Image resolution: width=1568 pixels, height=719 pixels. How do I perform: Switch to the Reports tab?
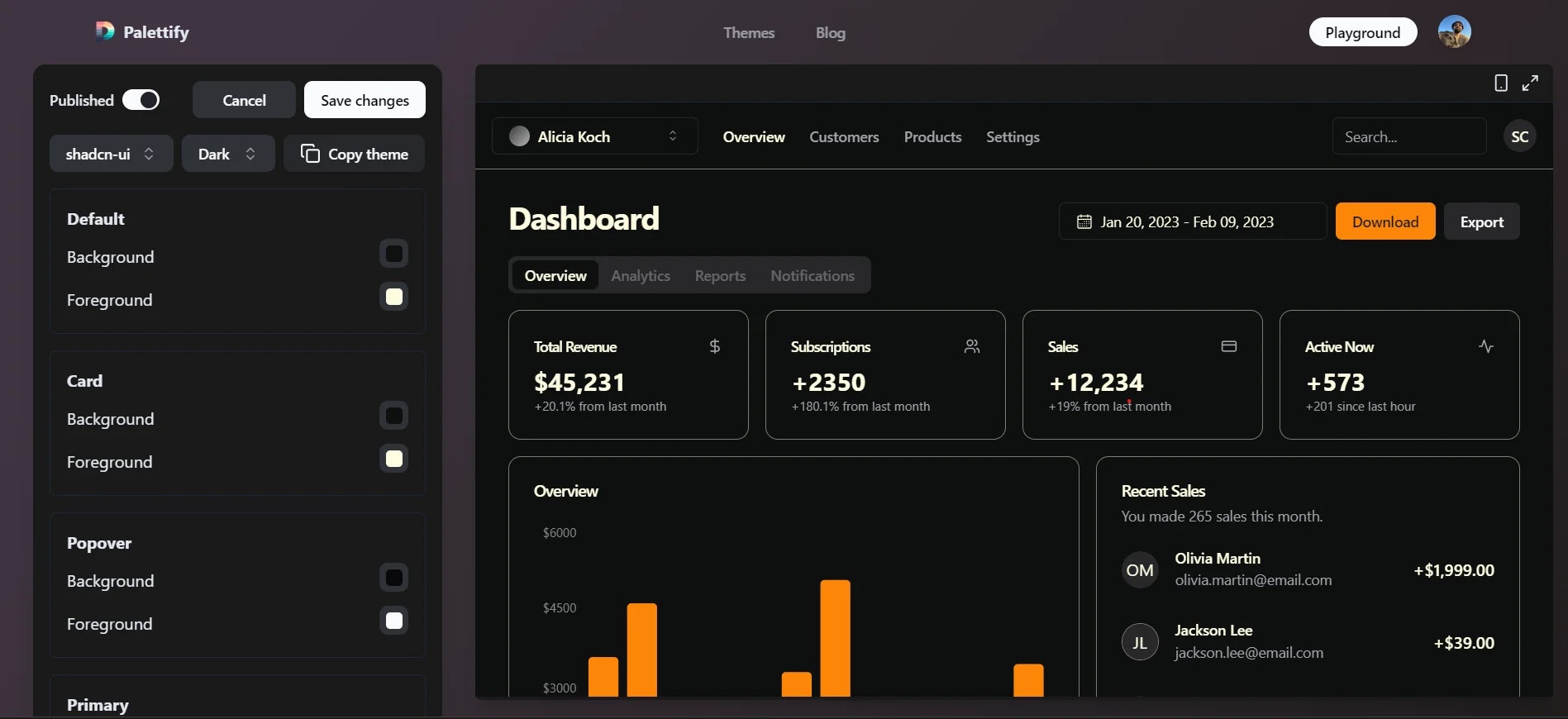(x=720, y=275)
